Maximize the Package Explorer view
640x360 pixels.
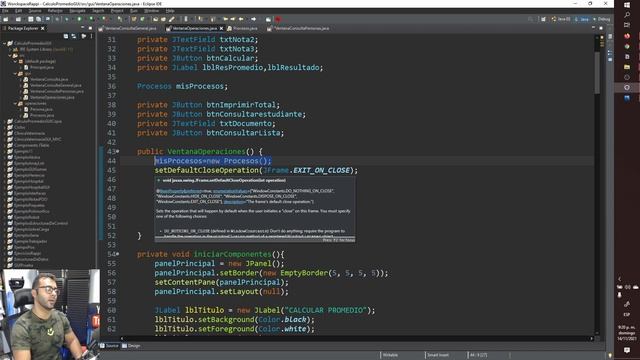click(x=90, y=28)
